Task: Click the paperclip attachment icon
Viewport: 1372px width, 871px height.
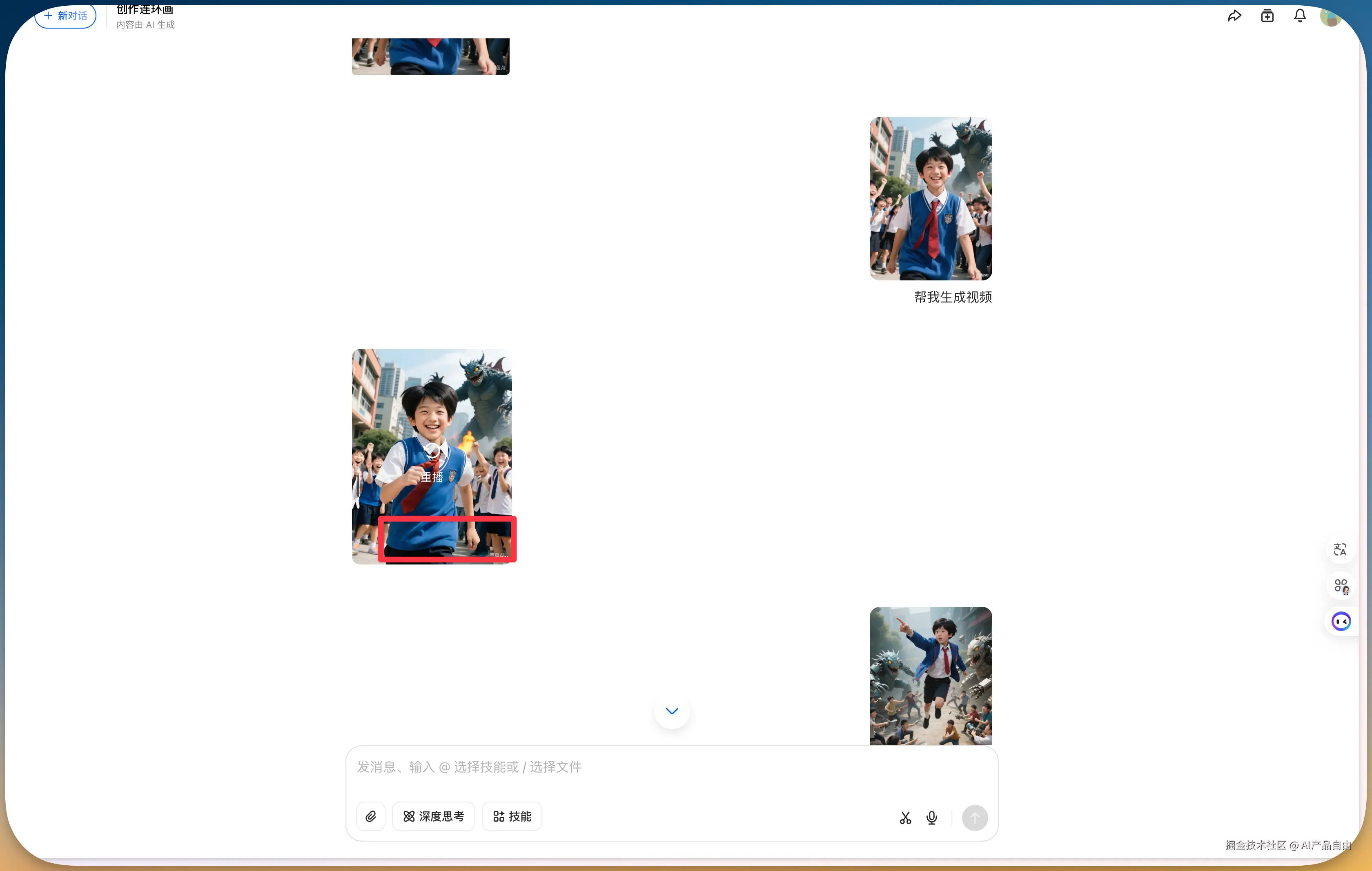Action: (371, 816)
